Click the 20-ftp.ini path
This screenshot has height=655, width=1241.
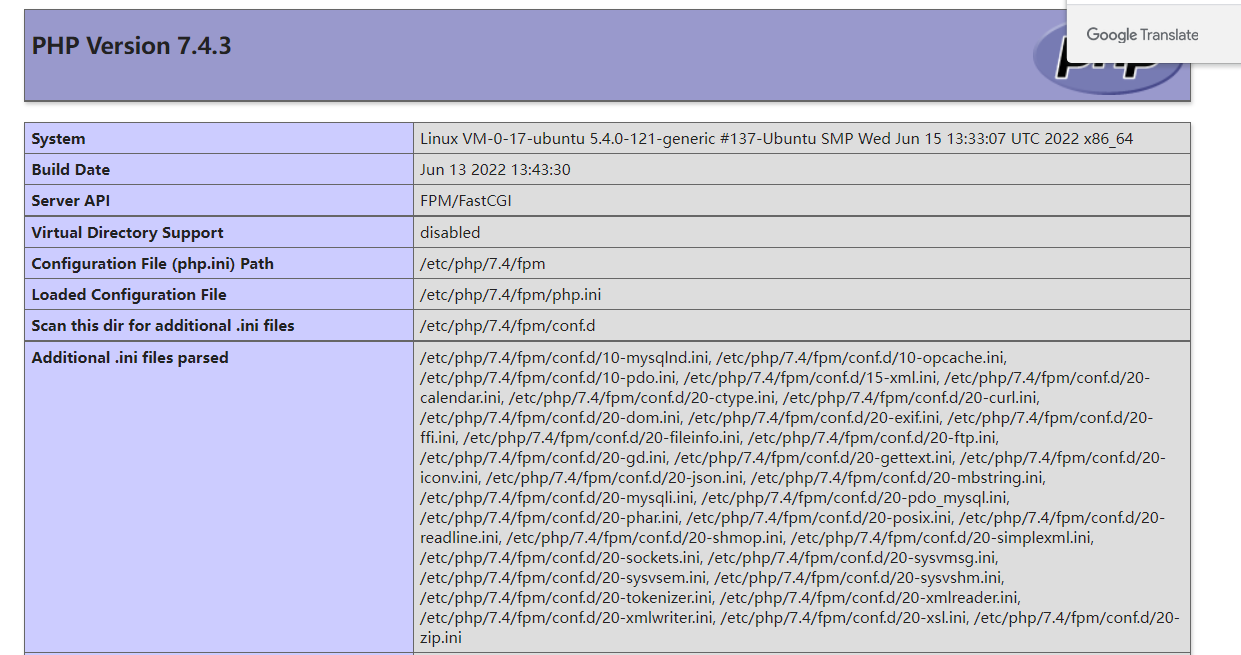872,438
